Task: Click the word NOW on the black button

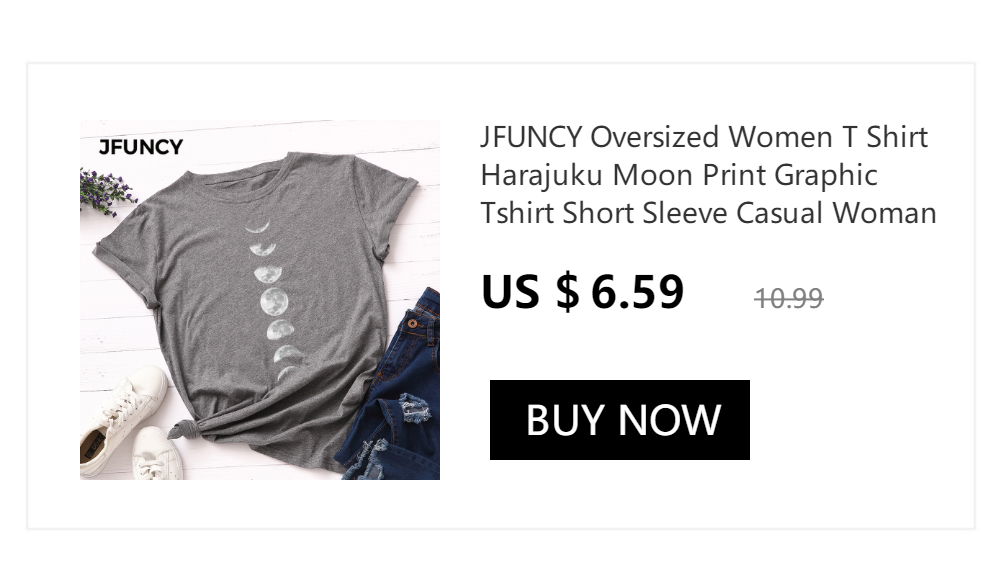Action: (x=669, y=420)
